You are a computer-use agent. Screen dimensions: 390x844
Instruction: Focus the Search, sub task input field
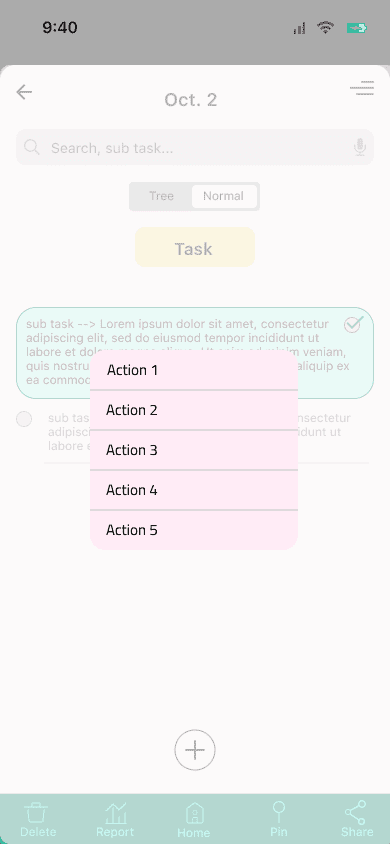pos(195,147)
